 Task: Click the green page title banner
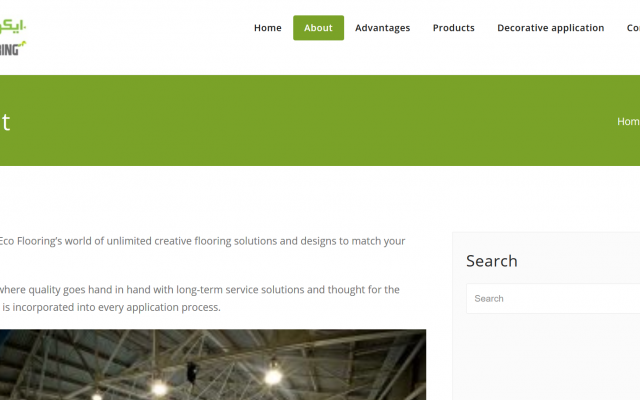pos(320,120)
